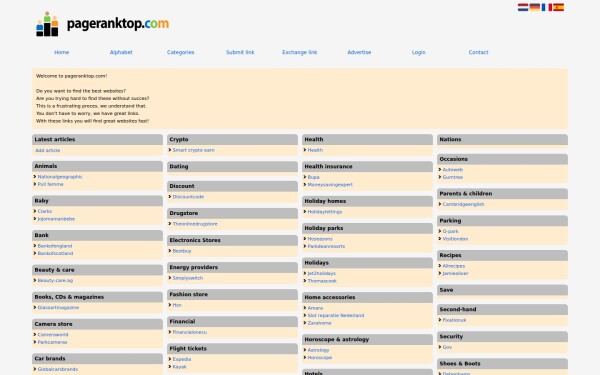The width and height of the screenshot is (600, 375).
Task: Open the Jet2holidays link
Action: pyautogui.click(x=322, y=273)
